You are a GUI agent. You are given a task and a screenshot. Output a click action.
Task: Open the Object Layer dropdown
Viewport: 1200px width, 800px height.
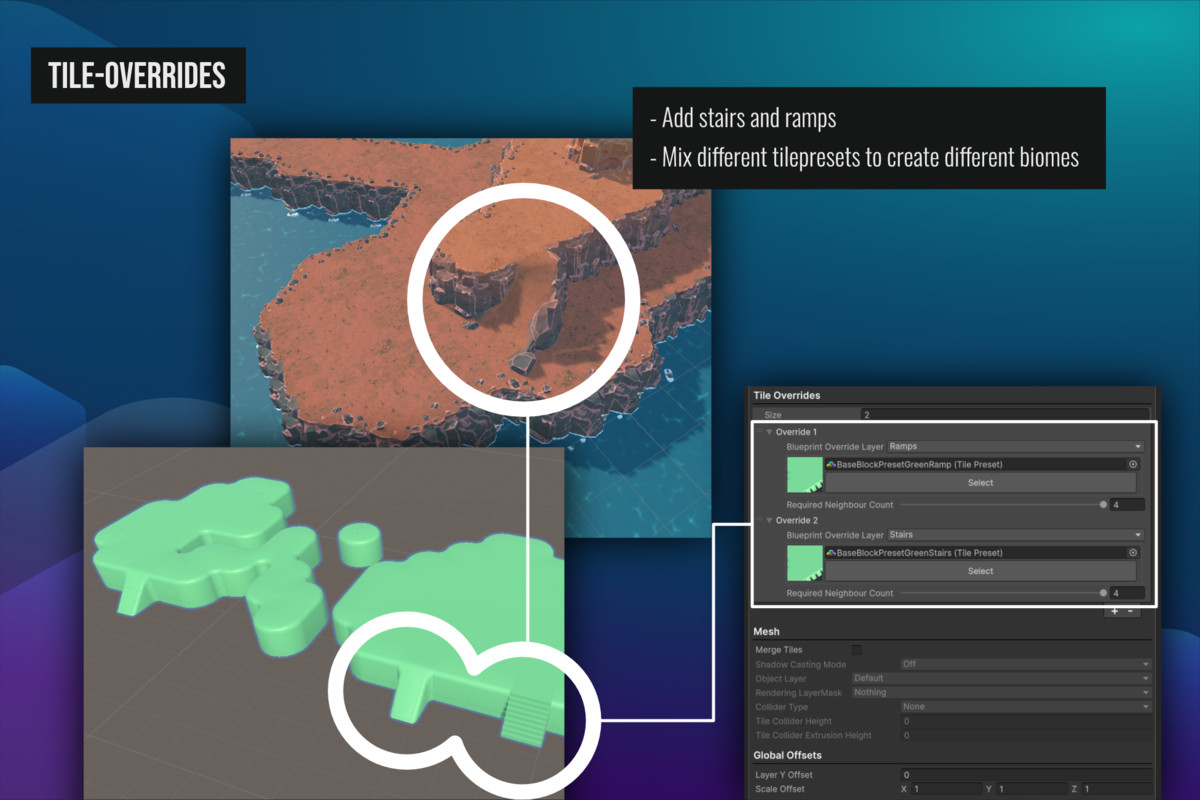1001,678
